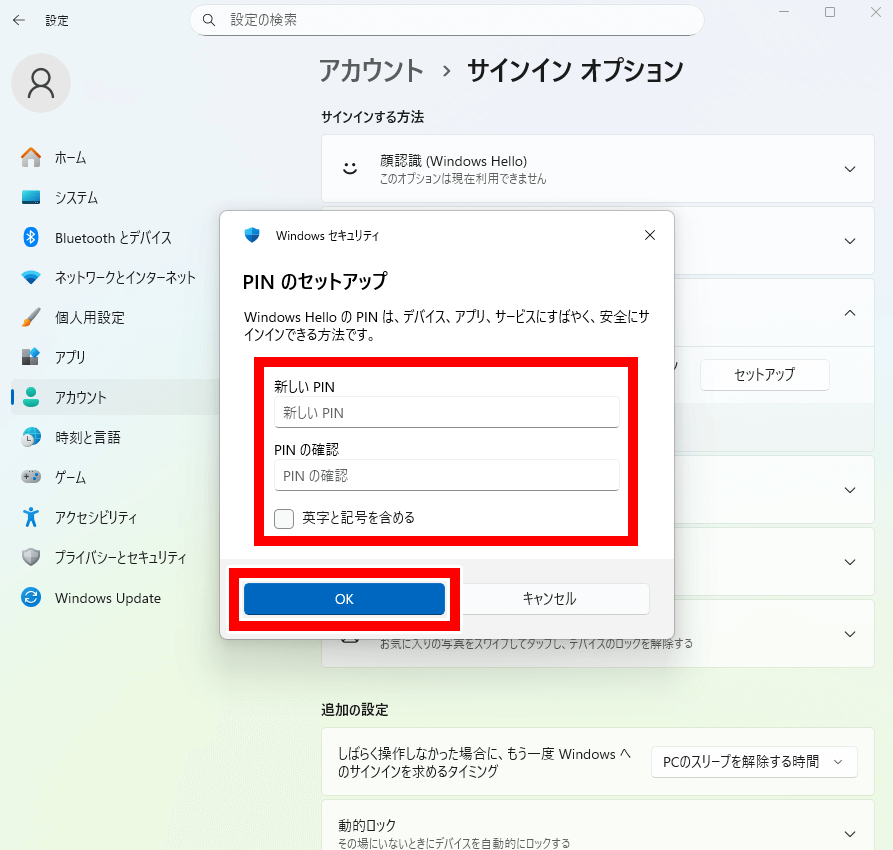Expand the 動的ロック section
The height and width of the screenshot is (850, 893).
point(850,834)
